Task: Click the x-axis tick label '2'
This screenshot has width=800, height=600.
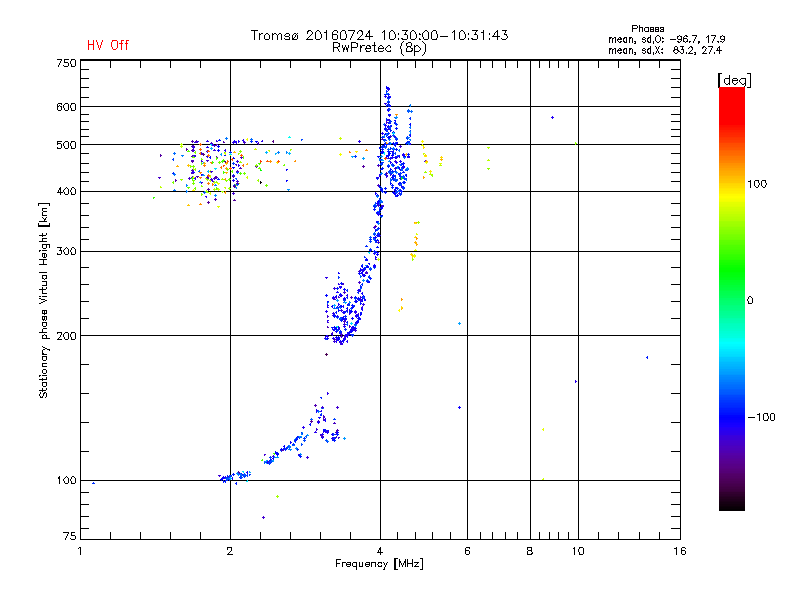Action: click(230, 551)
